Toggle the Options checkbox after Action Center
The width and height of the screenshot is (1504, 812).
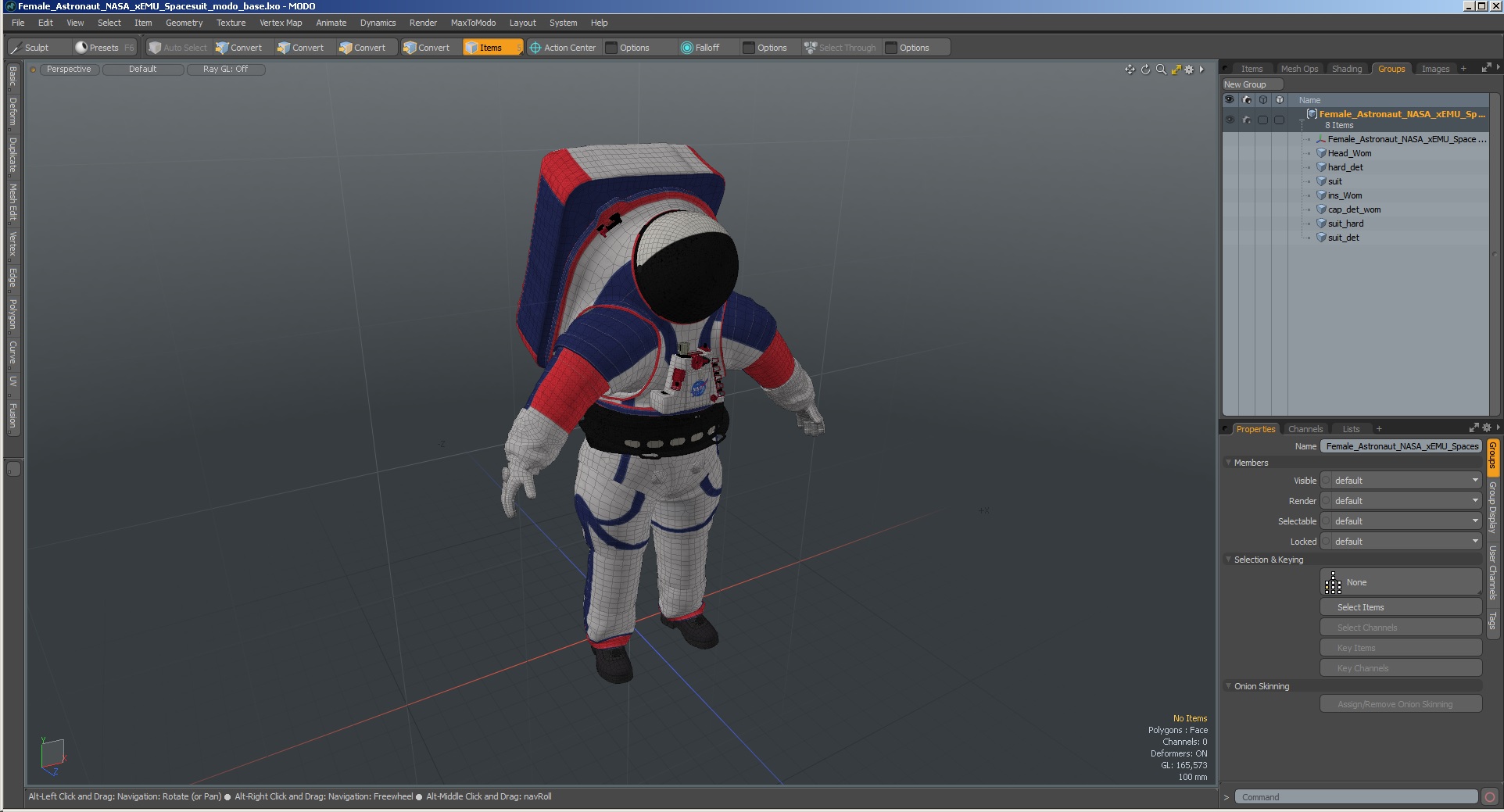(612, 48)
